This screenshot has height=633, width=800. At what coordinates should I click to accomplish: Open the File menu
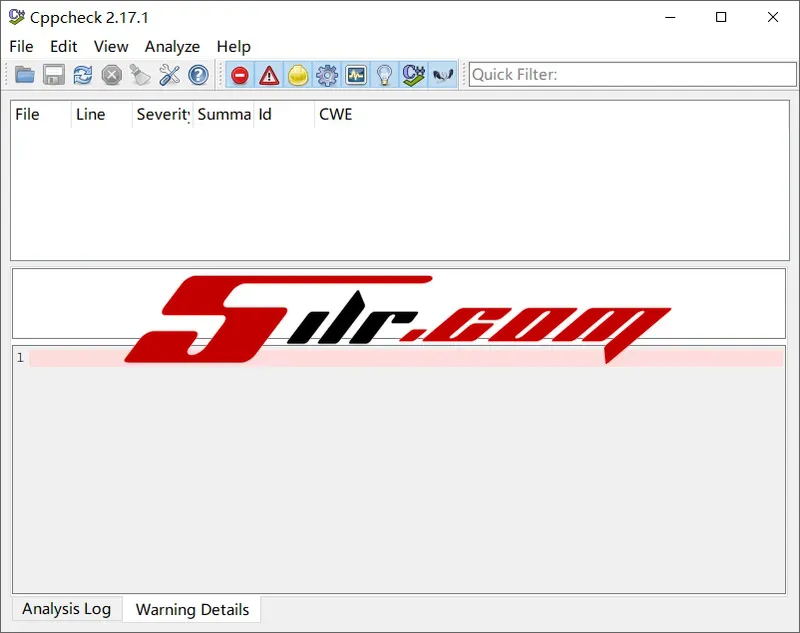tap(21, 46)
